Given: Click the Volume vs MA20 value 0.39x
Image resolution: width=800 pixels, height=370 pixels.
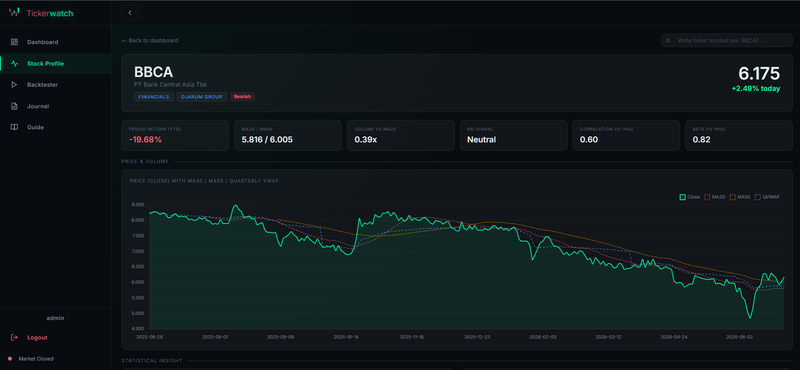Looking at the screenshot, I should (365, 139).
